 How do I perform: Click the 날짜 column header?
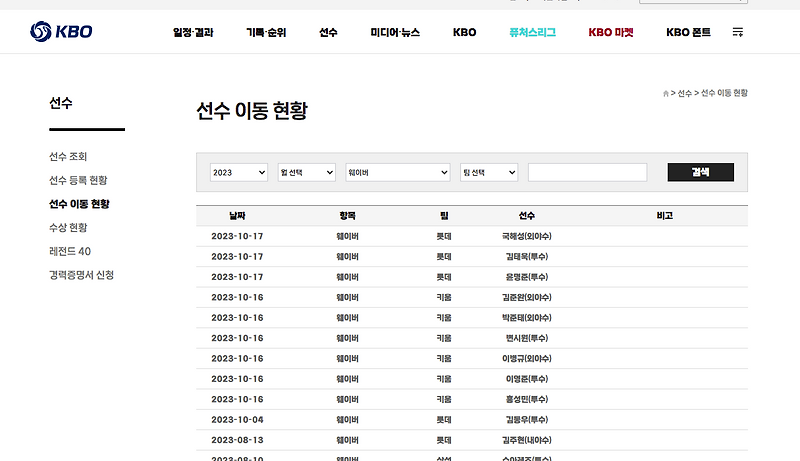pyautogui.click(x=237, y=216)
